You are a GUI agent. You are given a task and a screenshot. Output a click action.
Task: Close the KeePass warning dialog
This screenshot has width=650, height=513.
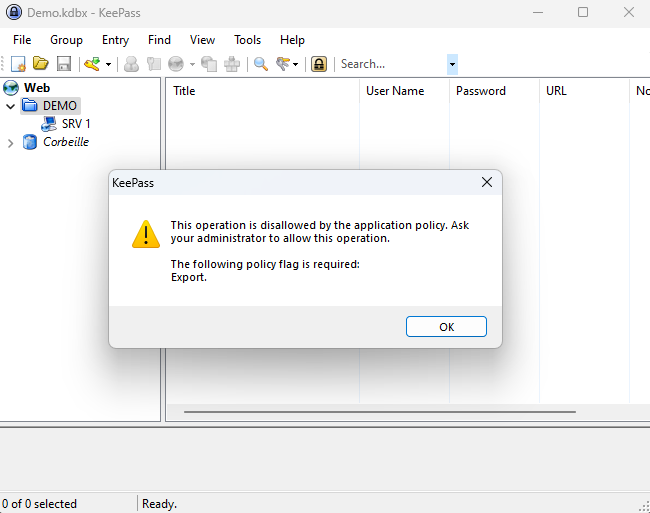click(487, 182)
